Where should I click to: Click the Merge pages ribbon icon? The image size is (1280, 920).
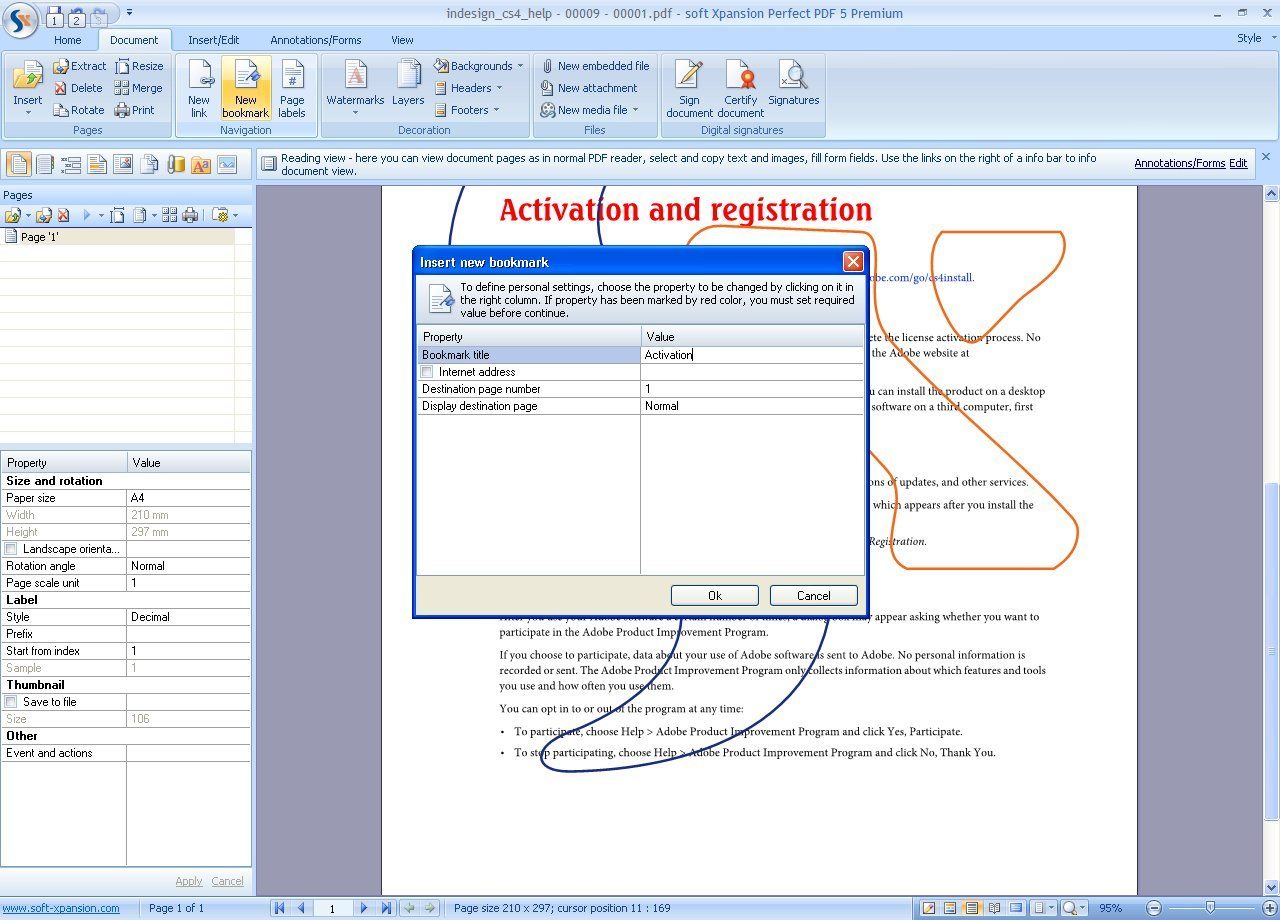pos(122,88)
